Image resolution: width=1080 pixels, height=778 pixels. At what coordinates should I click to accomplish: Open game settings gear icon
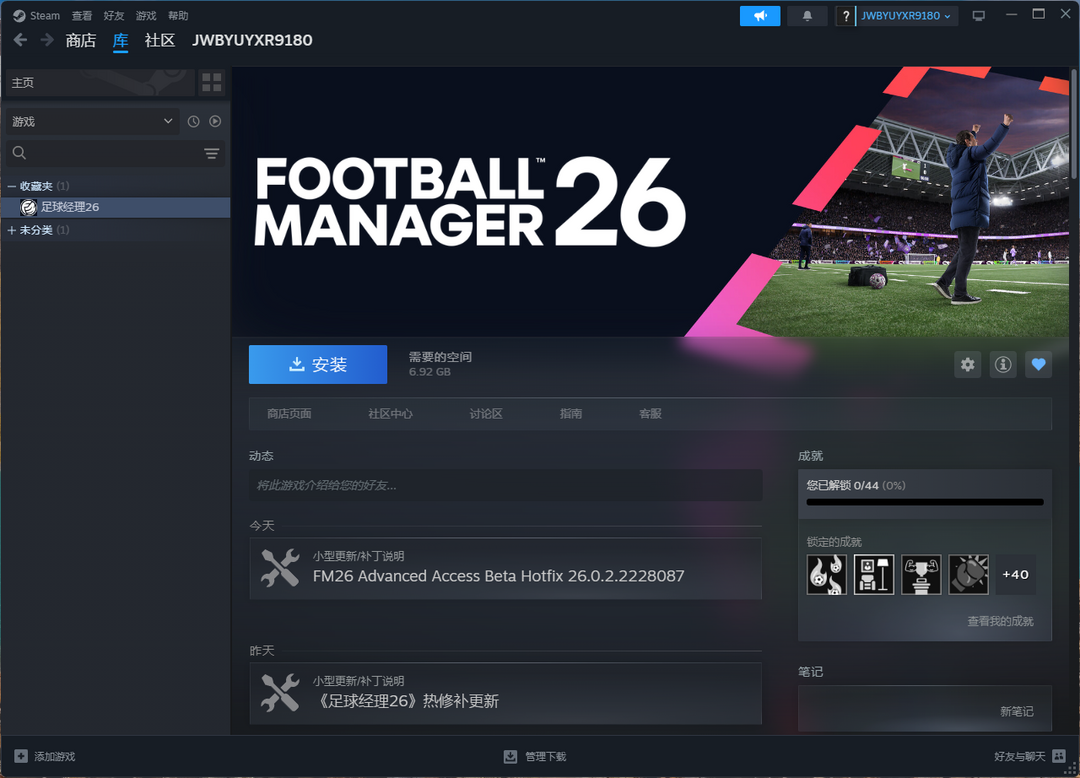pyautogui.click(x=967, y=365)
